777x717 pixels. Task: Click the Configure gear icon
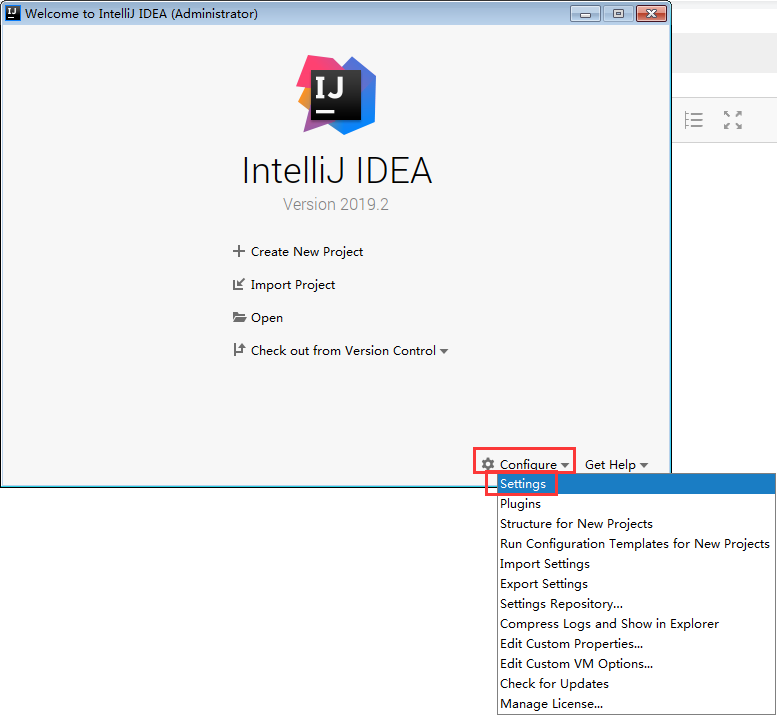pos(488,464)
